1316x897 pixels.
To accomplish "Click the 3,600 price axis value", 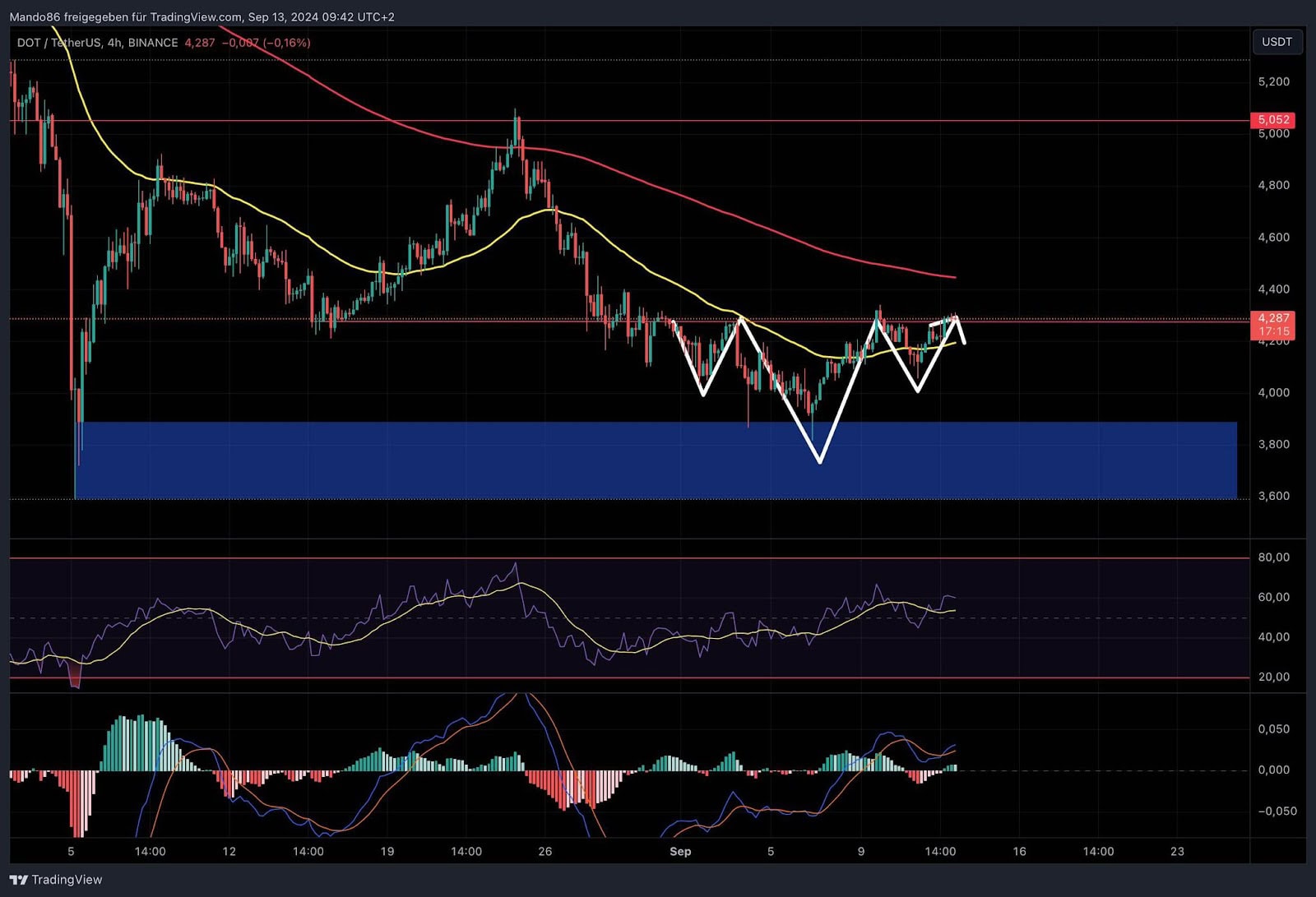I will pos(1273,497).
